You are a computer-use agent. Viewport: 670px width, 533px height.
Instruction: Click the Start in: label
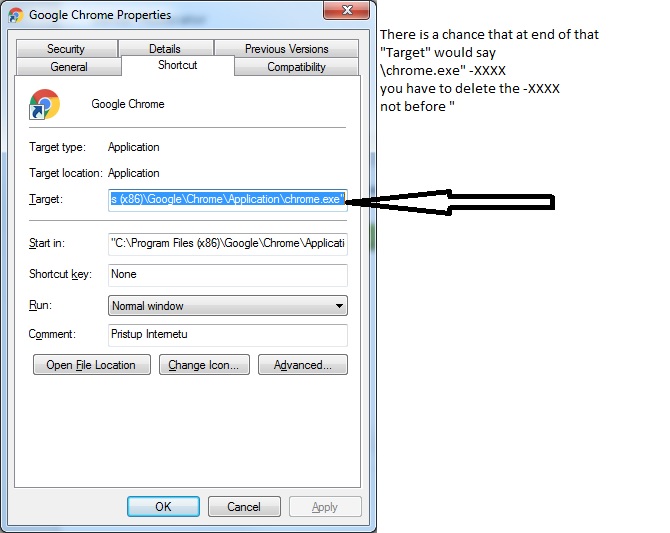[47, 243]
